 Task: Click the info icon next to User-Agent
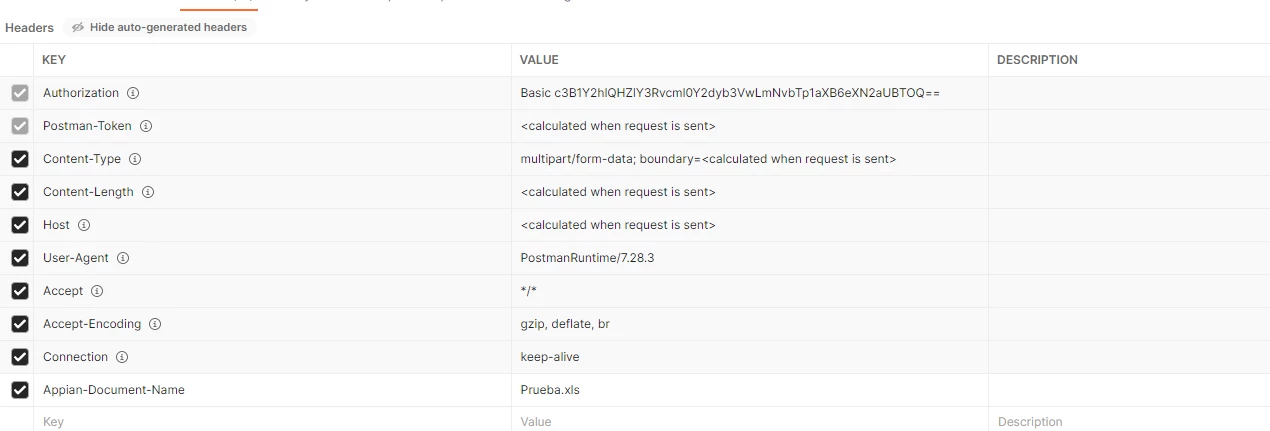coord(123,258)
